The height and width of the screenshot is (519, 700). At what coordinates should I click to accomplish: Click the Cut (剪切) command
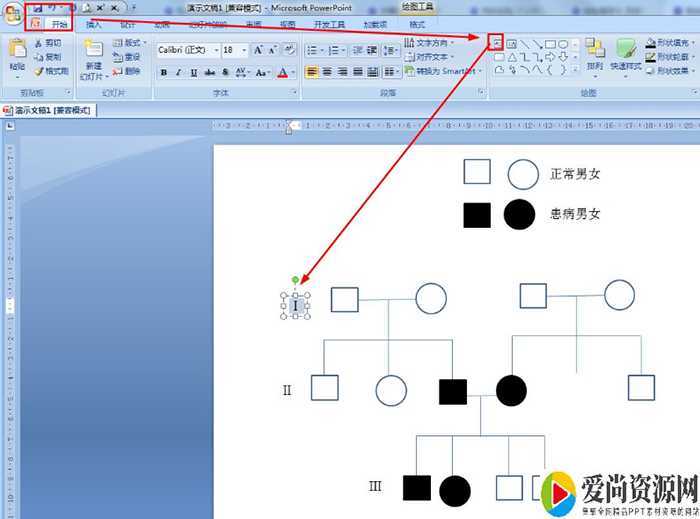coord(47,44)
